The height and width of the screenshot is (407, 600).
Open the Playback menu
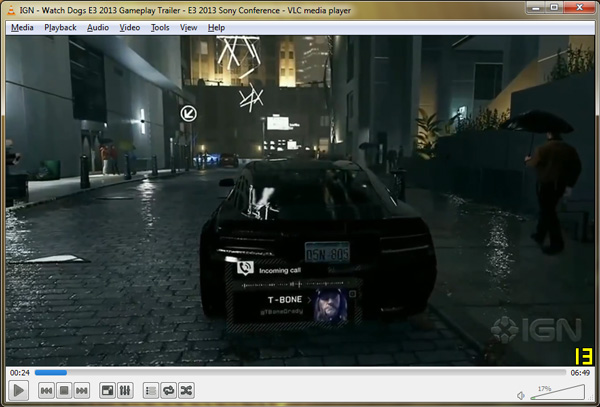click(60, 28)
